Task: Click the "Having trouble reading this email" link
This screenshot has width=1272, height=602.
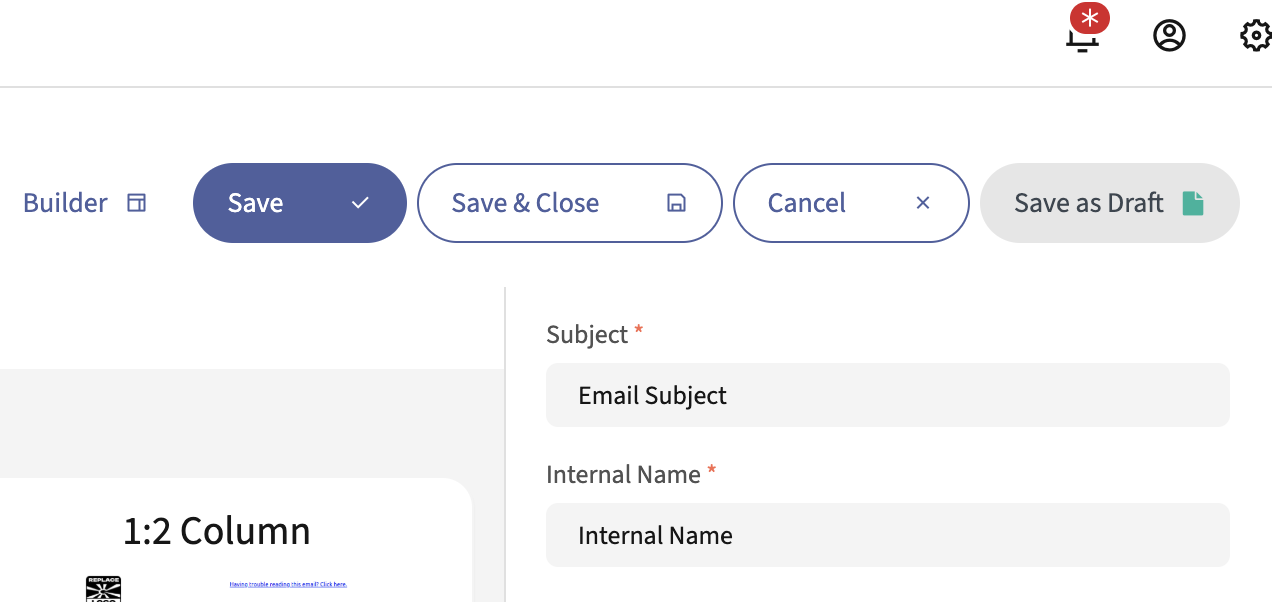Action: 288,584
